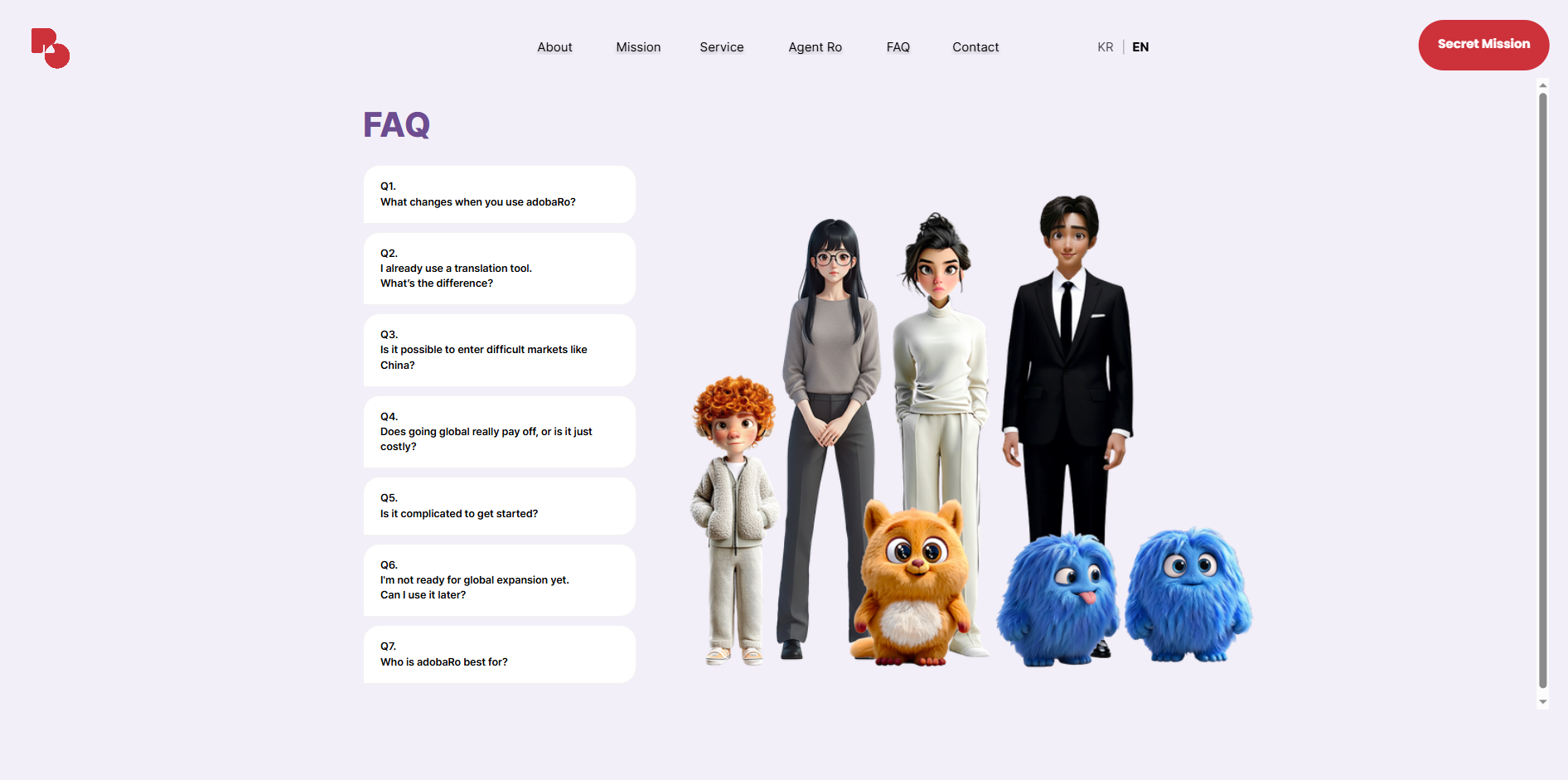Select EN as the display language
Image resolution: width=1568 pixels, height=780 pixels.
click(x=1140, y=47)
